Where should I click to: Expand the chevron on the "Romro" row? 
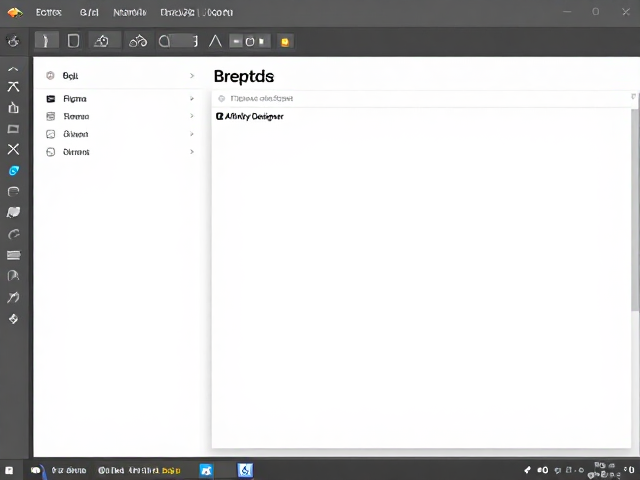(192, 116)
